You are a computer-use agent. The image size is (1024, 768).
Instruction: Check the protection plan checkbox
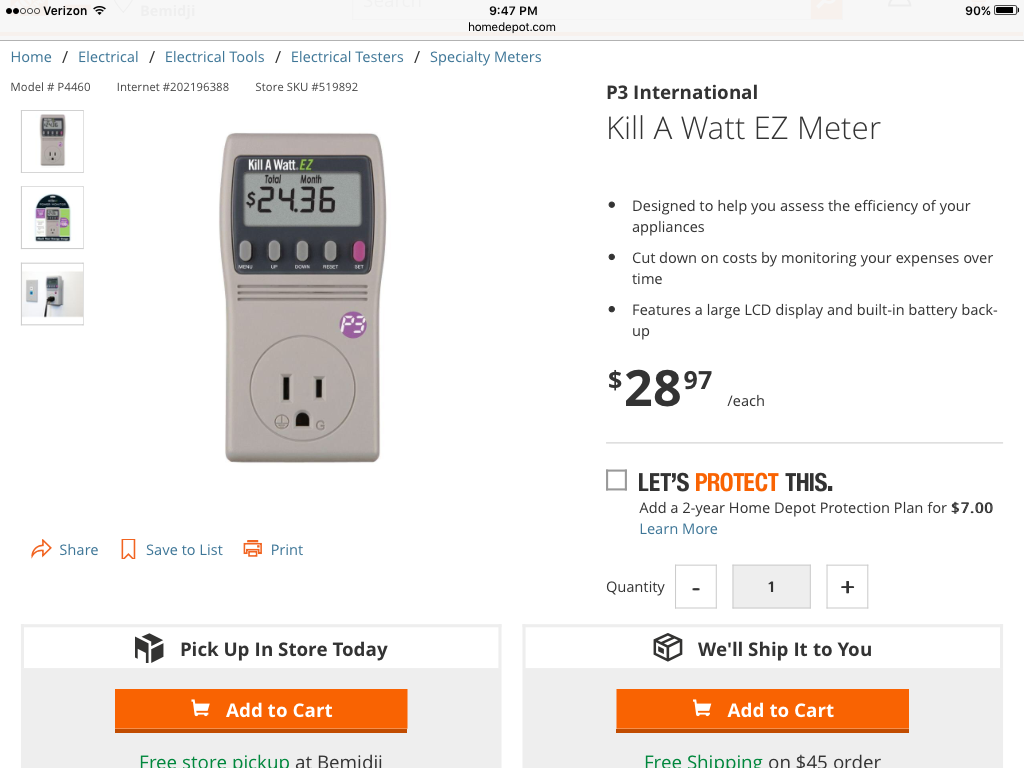[616, 481]
